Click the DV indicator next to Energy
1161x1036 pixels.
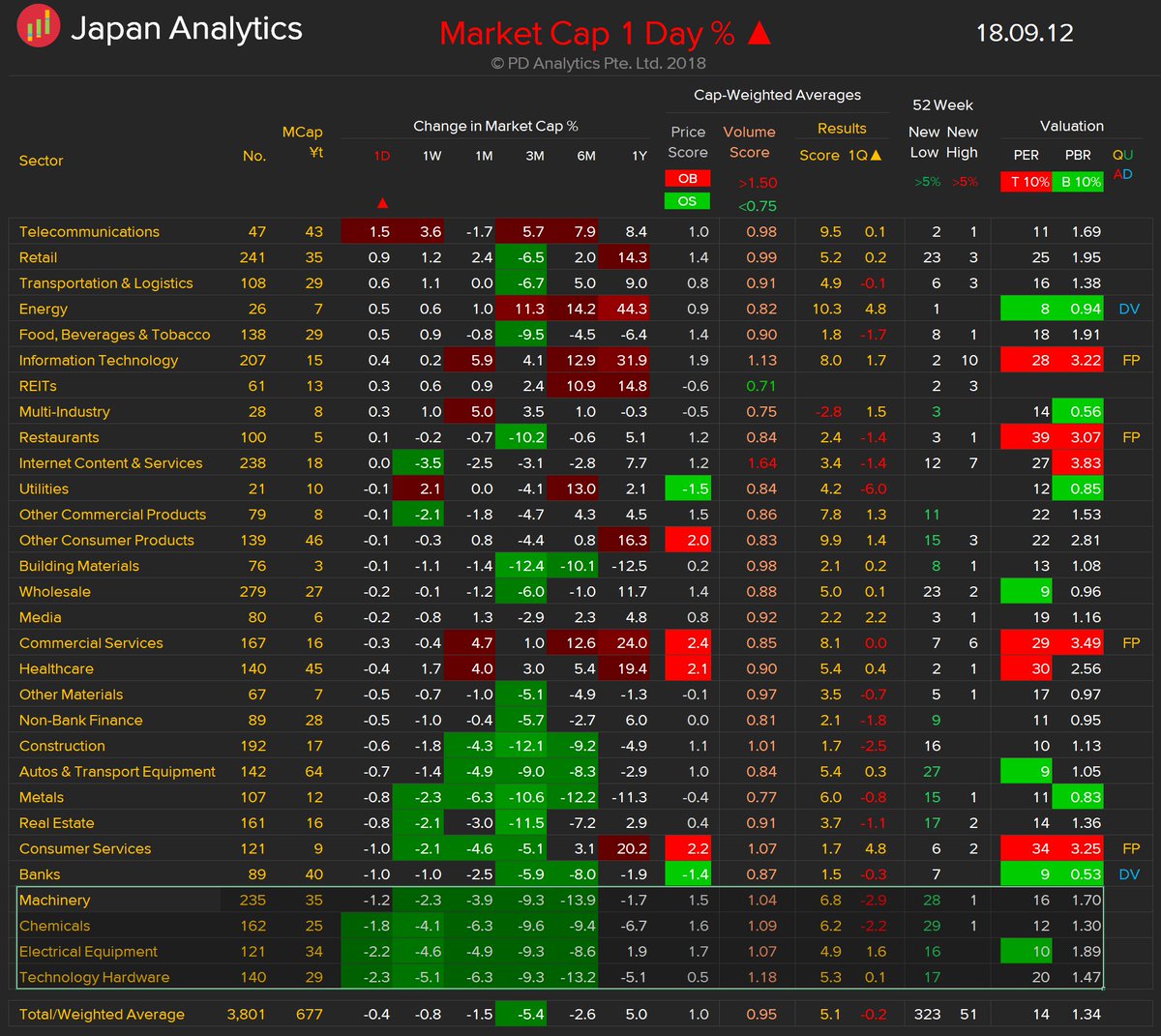[x=1130, y=308]
